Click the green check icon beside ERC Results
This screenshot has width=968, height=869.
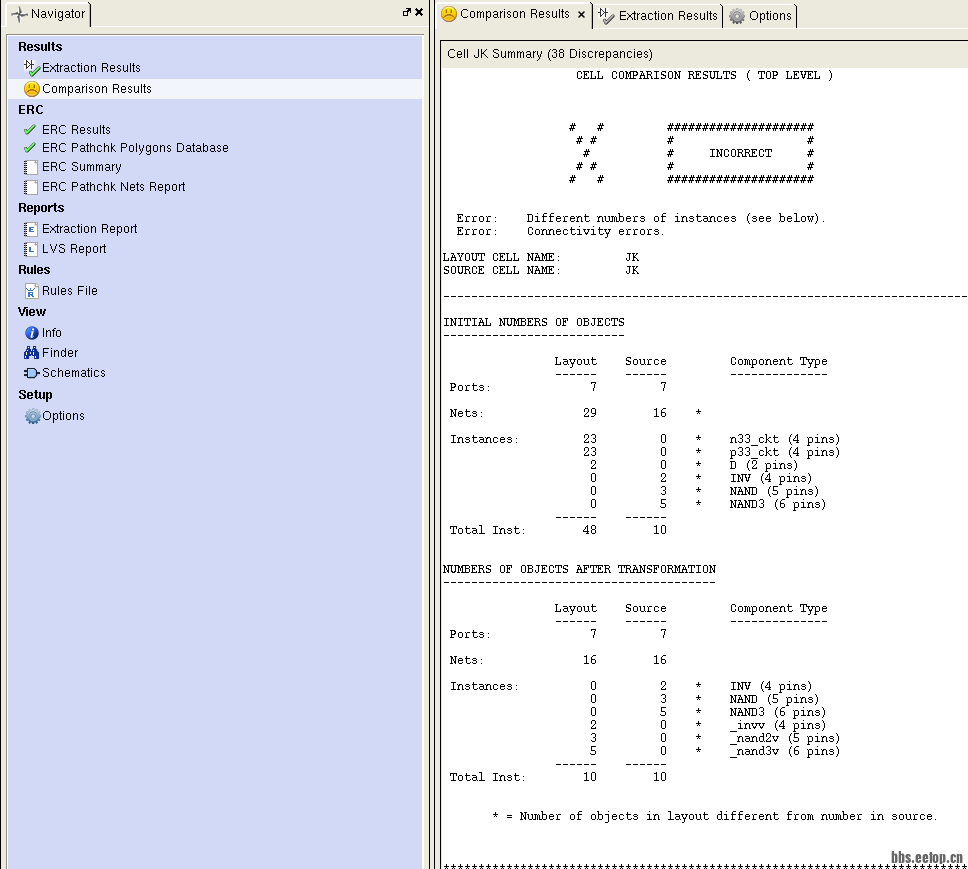(30, 130)
